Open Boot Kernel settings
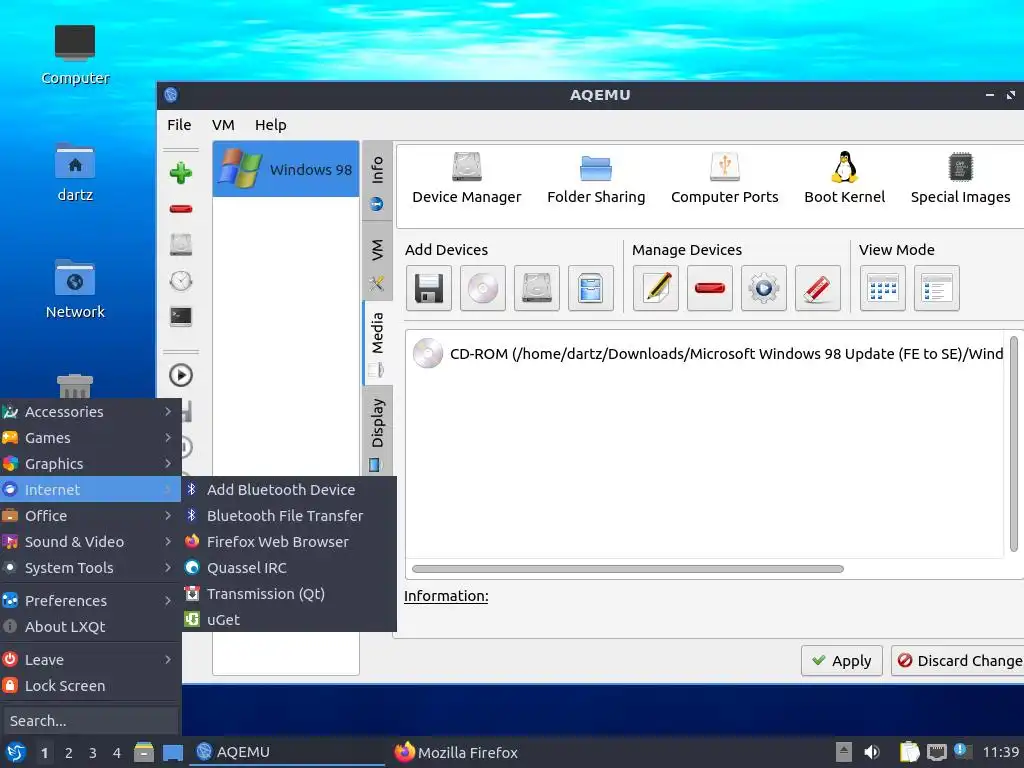Image resolution: width=1024 pixels, height=768 pixels. (844, 179)
